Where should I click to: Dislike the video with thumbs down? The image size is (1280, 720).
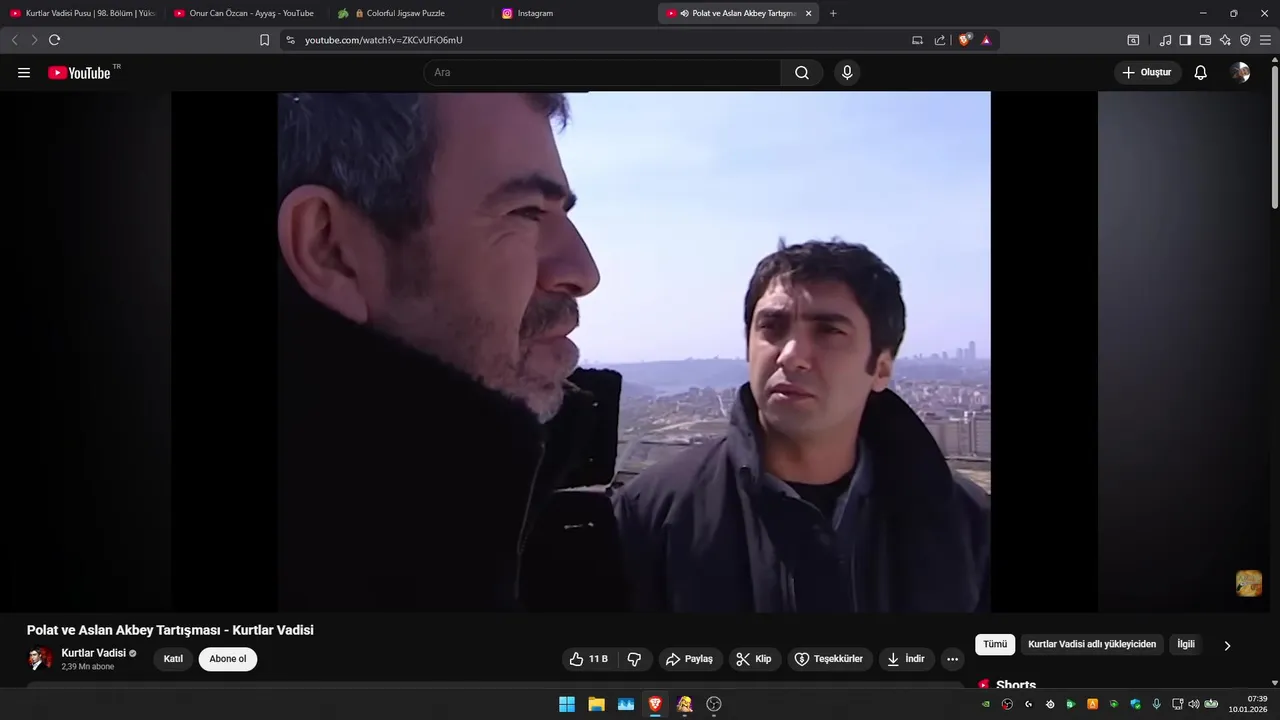click(634, 659)
